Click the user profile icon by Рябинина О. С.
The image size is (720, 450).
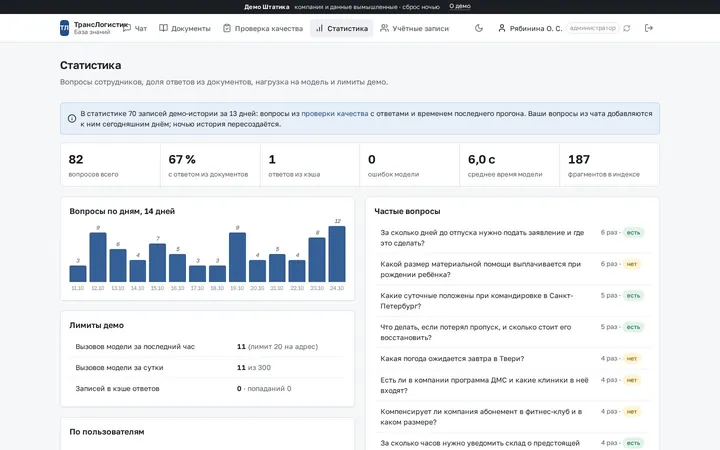pos(501,28)
